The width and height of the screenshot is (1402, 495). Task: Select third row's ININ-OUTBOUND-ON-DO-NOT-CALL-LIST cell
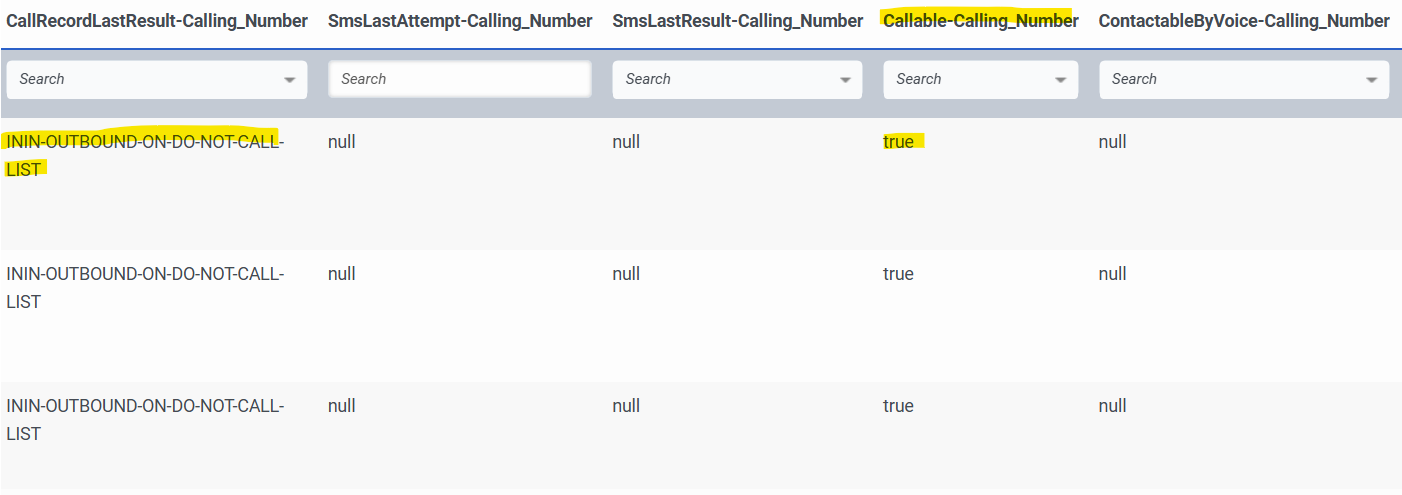pyautogui.click(x=145, y=419)
